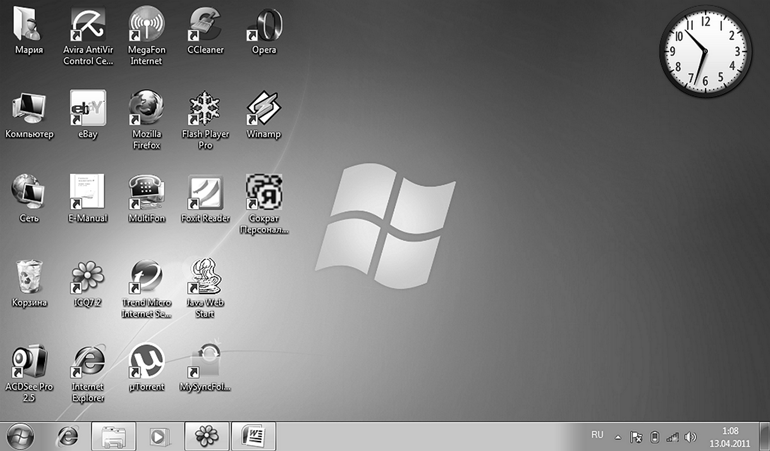Click the analog clock desktop gadget
770x451 pixels.
tap(705, 49)
